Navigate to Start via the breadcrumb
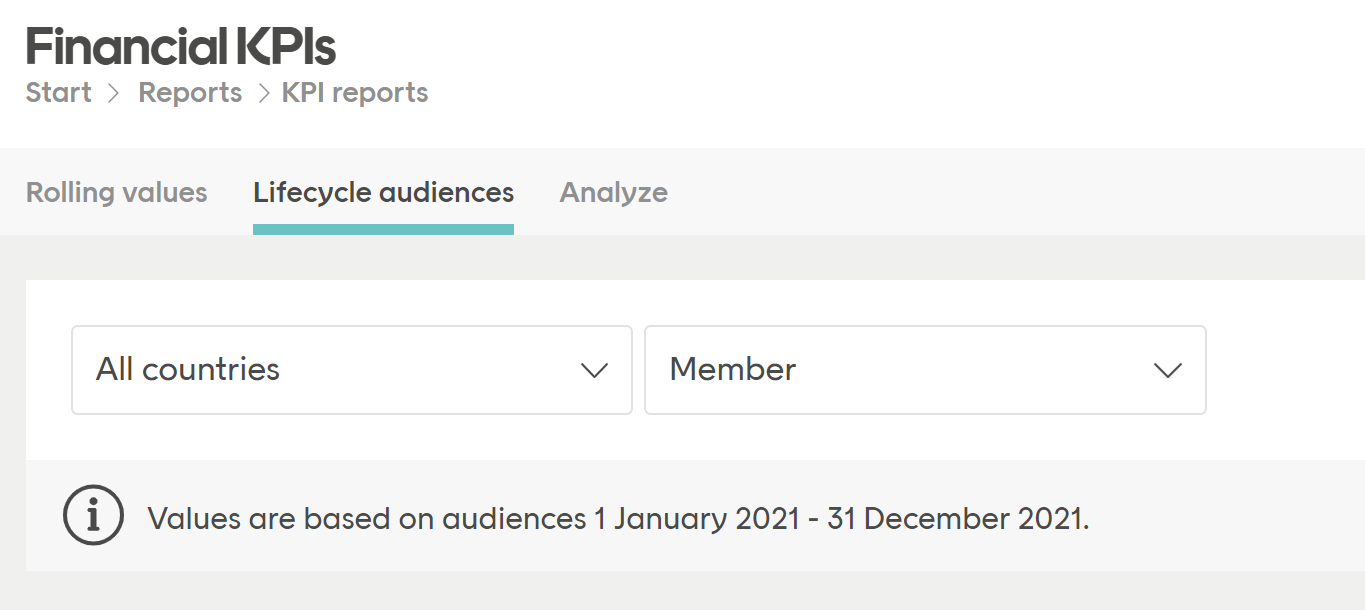The height and width of the screenshot is (610, 1365). [x=57, y=93]
